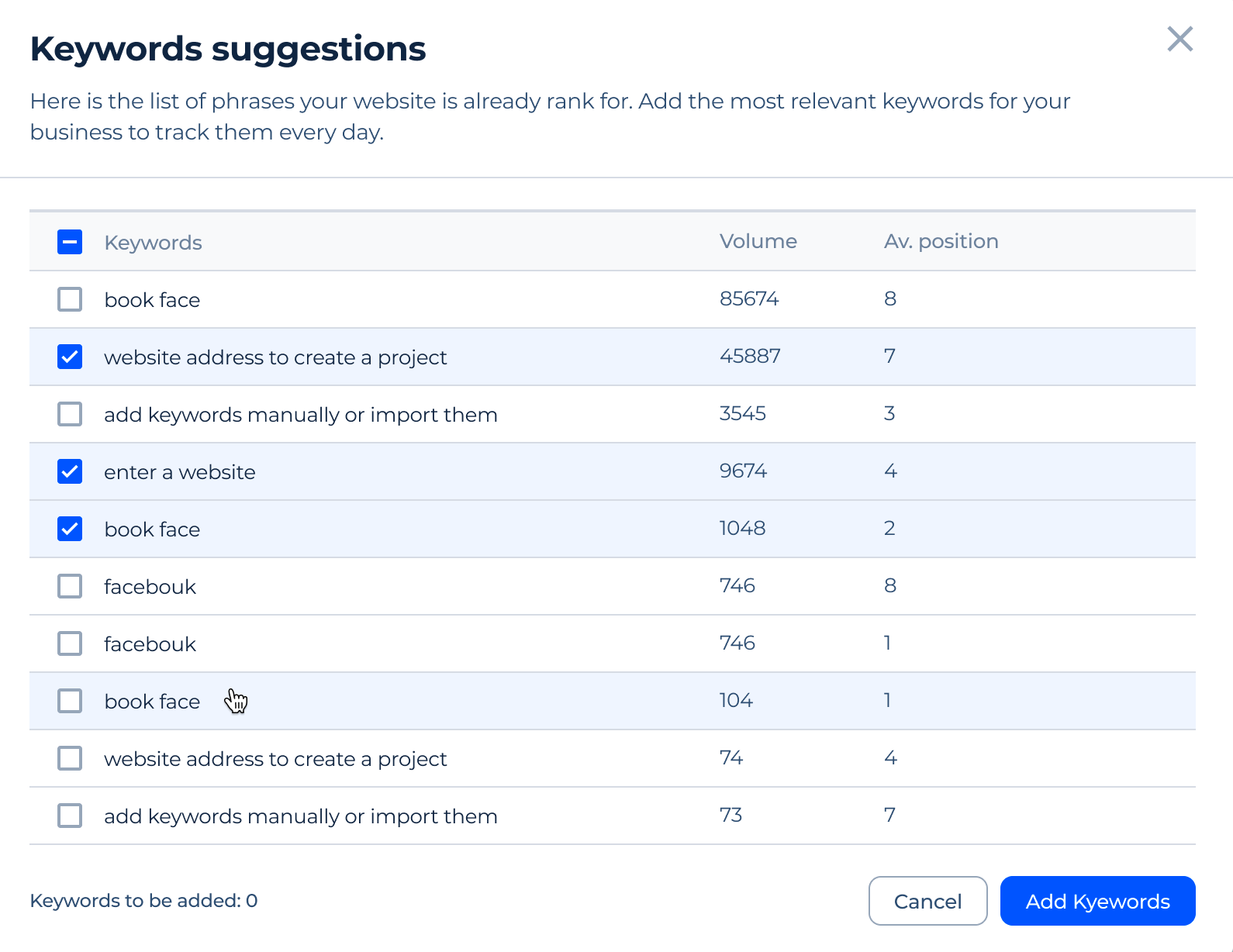Check the book face 85674 row
The height and width of the screenshot is (952, 1233).
(70, 299)
